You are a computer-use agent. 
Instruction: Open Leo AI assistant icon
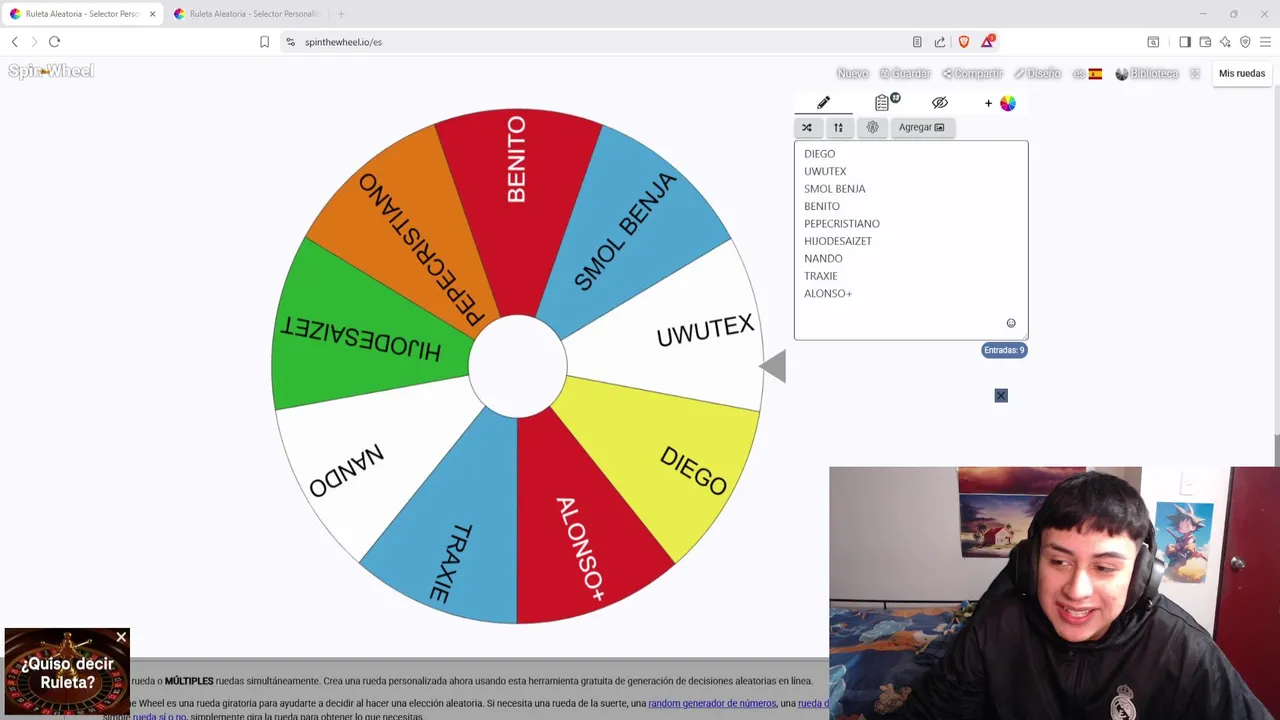[x=1225, y=42]
